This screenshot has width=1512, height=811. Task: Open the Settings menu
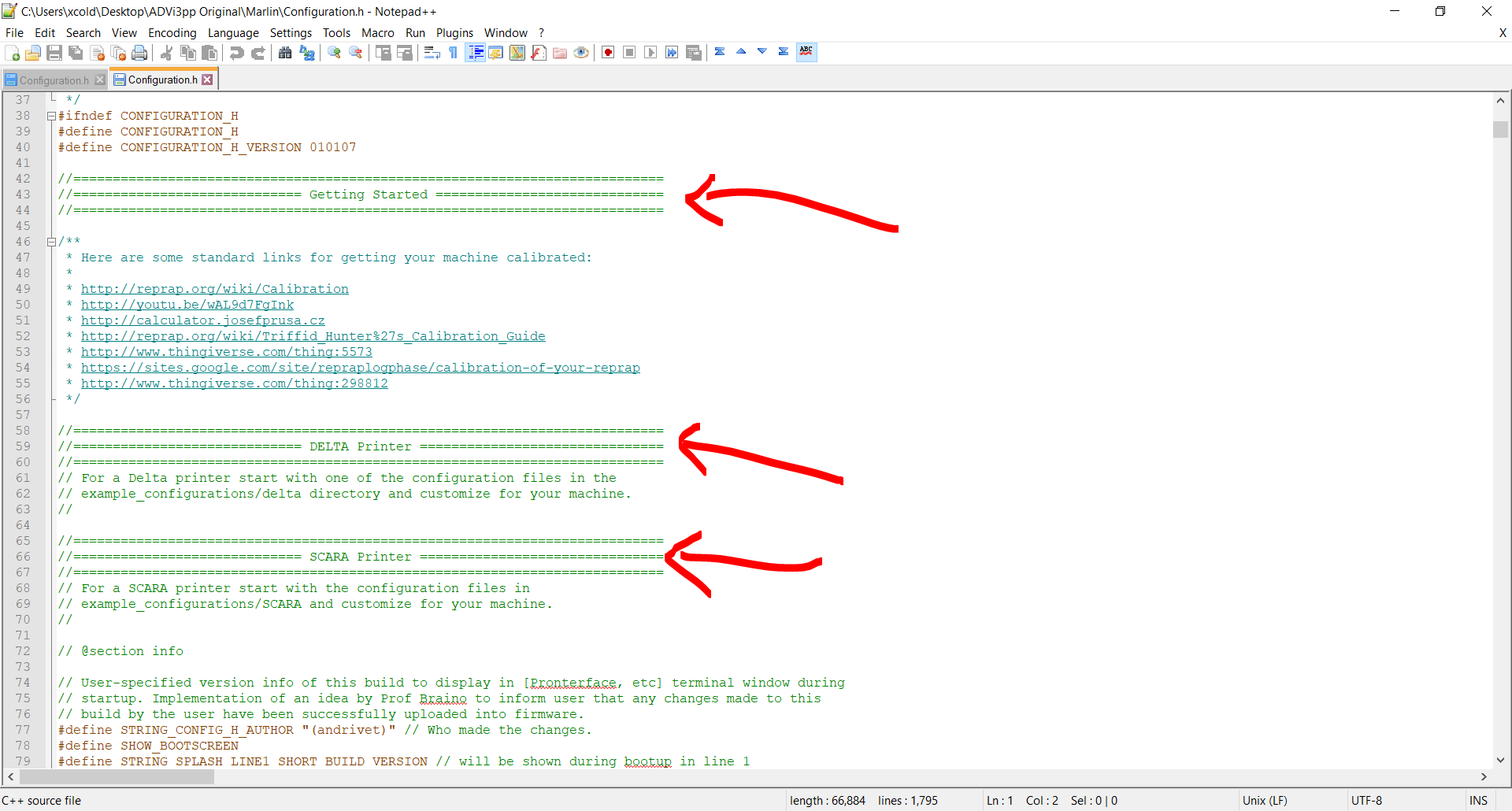point(291,32)
